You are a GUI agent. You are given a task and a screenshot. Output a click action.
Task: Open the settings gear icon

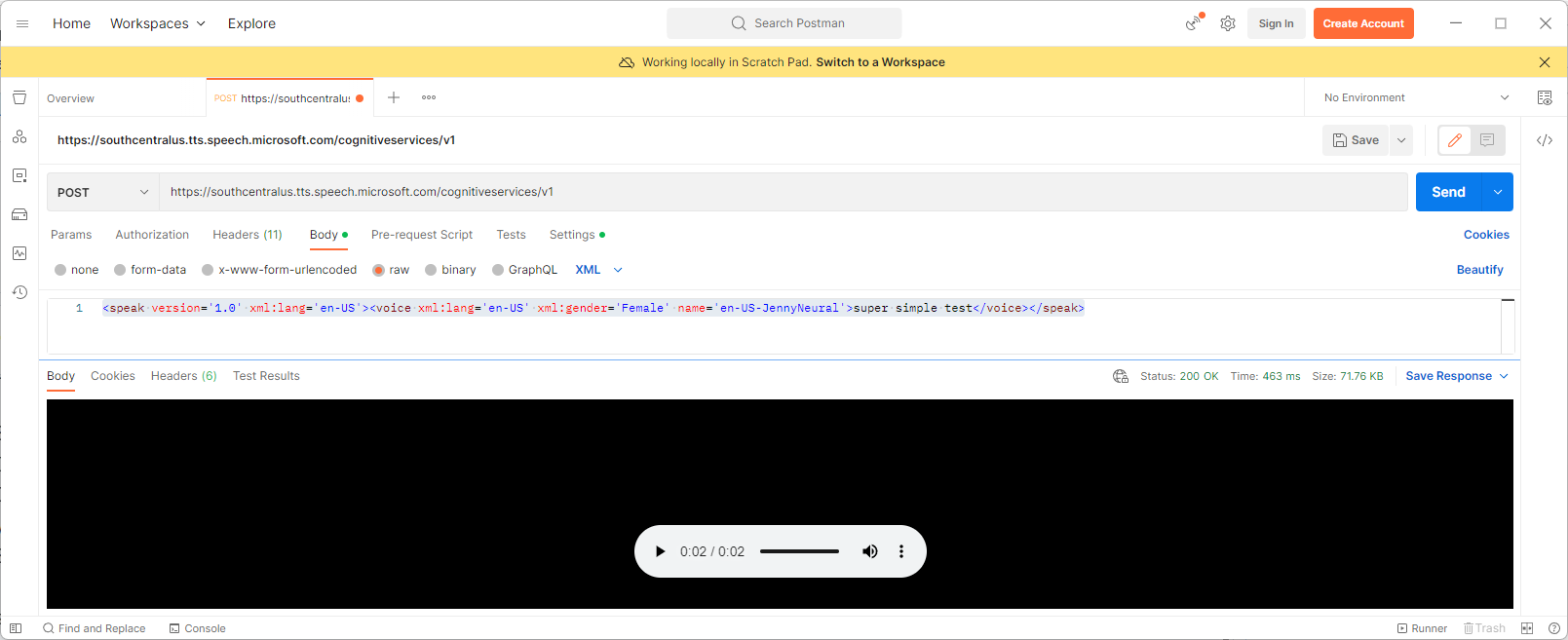1228,23
